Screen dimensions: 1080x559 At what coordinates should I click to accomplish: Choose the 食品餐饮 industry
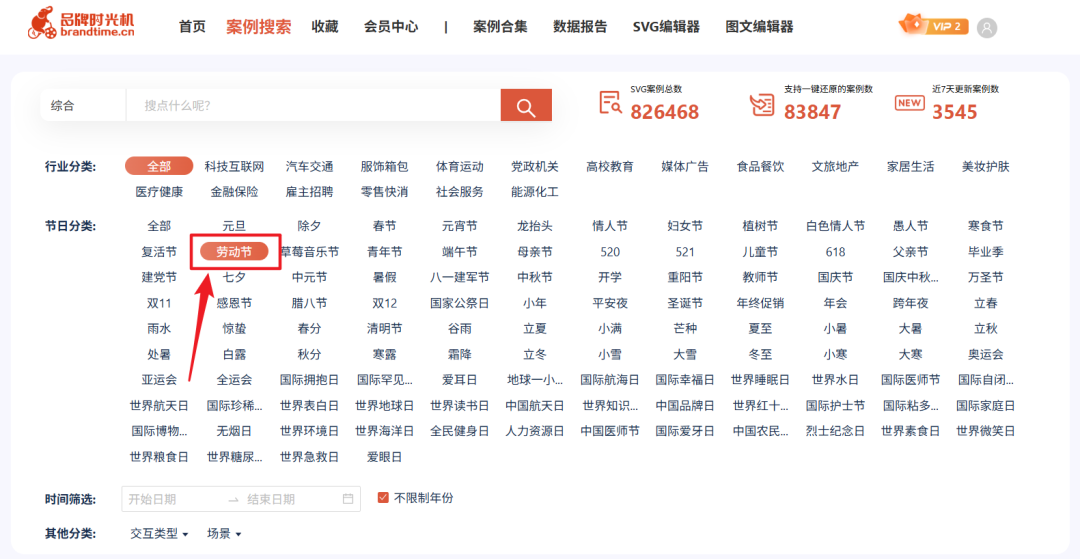[x=760, y=167]
